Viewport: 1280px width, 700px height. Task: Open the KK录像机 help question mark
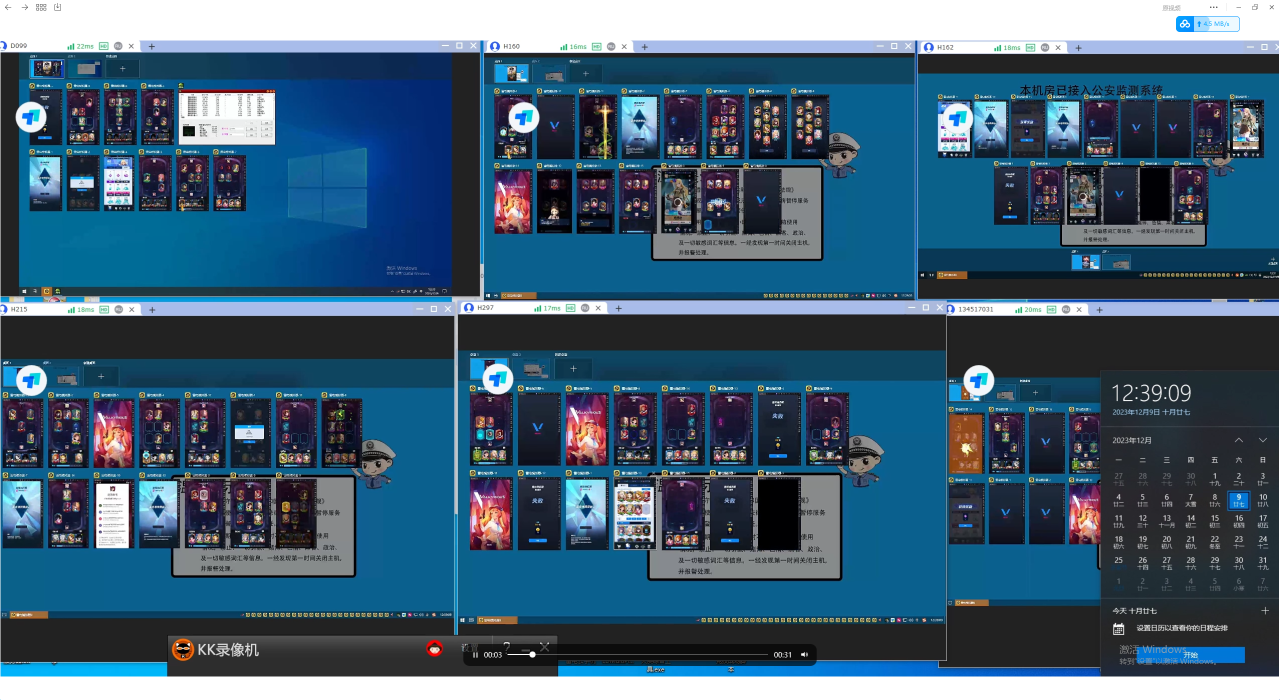click(507, 647)
